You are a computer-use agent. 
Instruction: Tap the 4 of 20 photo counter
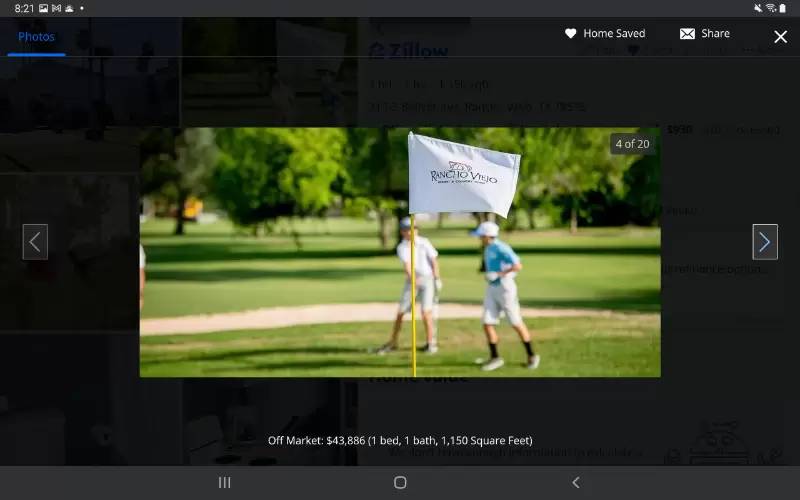click(x=632, y=144)
